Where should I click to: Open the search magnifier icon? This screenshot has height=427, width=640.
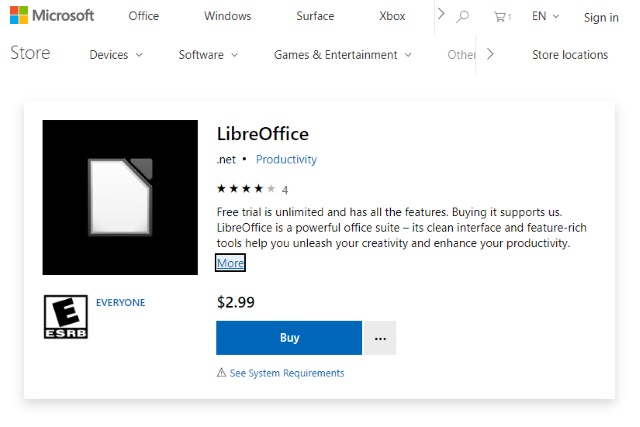(462, 17)
